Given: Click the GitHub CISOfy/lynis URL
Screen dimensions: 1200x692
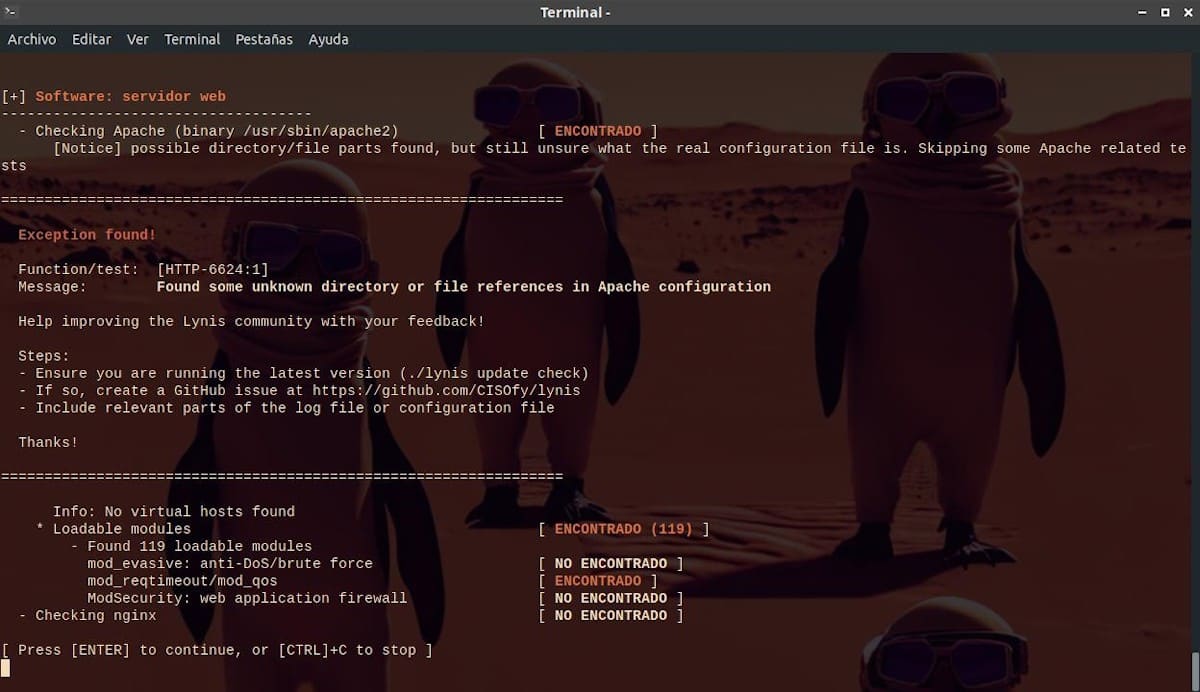Looking at the screenshot, I should point(445,390).
